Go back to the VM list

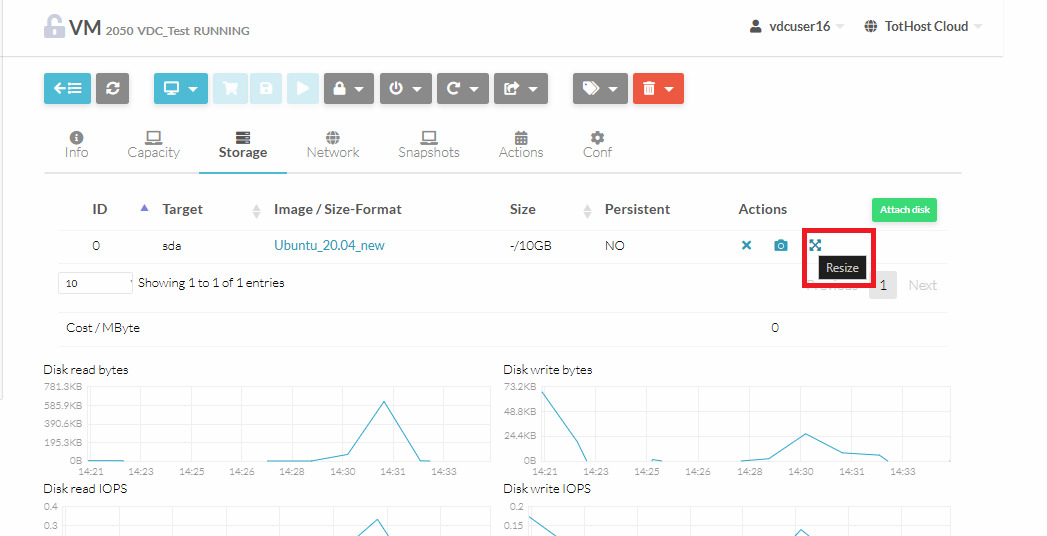coord(67,88)
